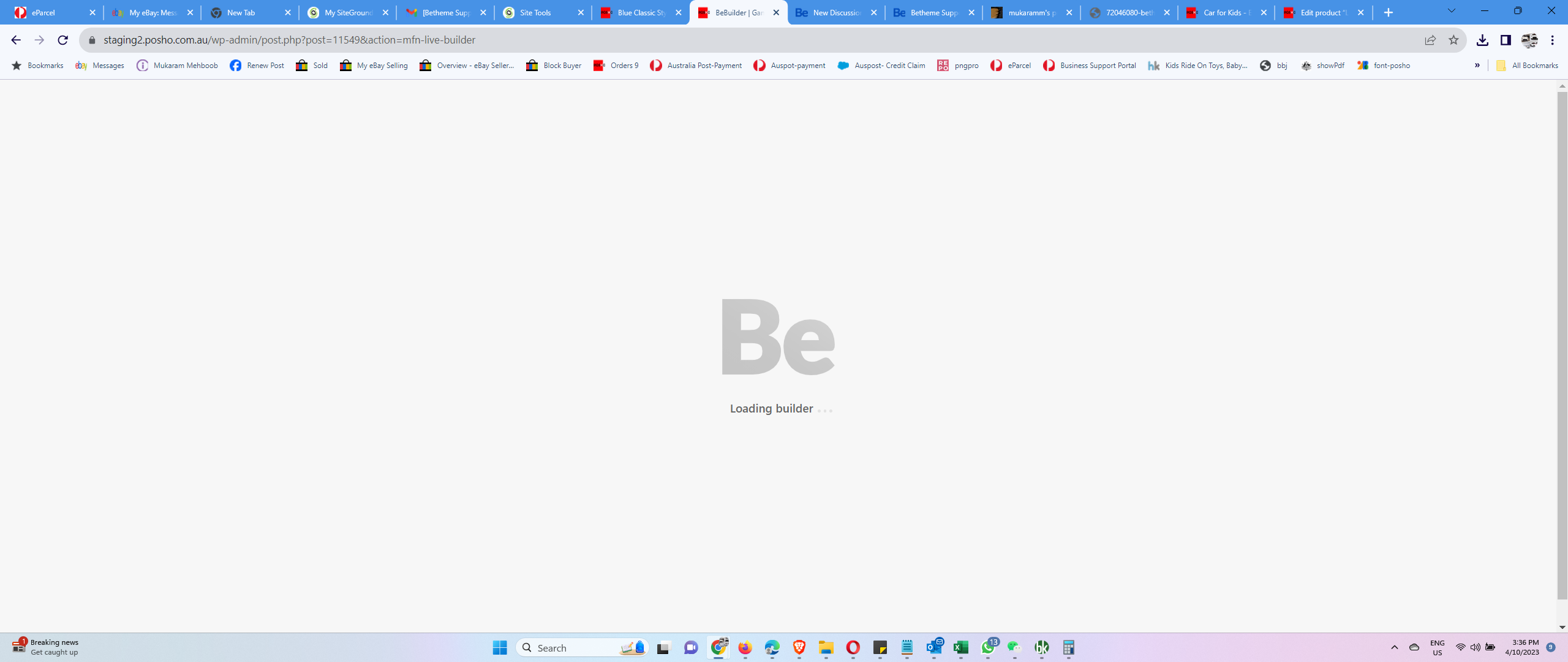This screenshot has width=1568, height=662.
Task: Open Mukaram Mehboob bookmark
Action: point(177,66)
